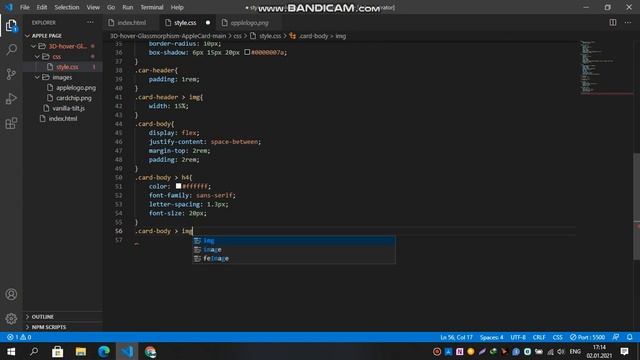The width and height of the screenshot is (640, 360).
Task: Open taskbar search magnifier
Action: (x=34, y=351)
